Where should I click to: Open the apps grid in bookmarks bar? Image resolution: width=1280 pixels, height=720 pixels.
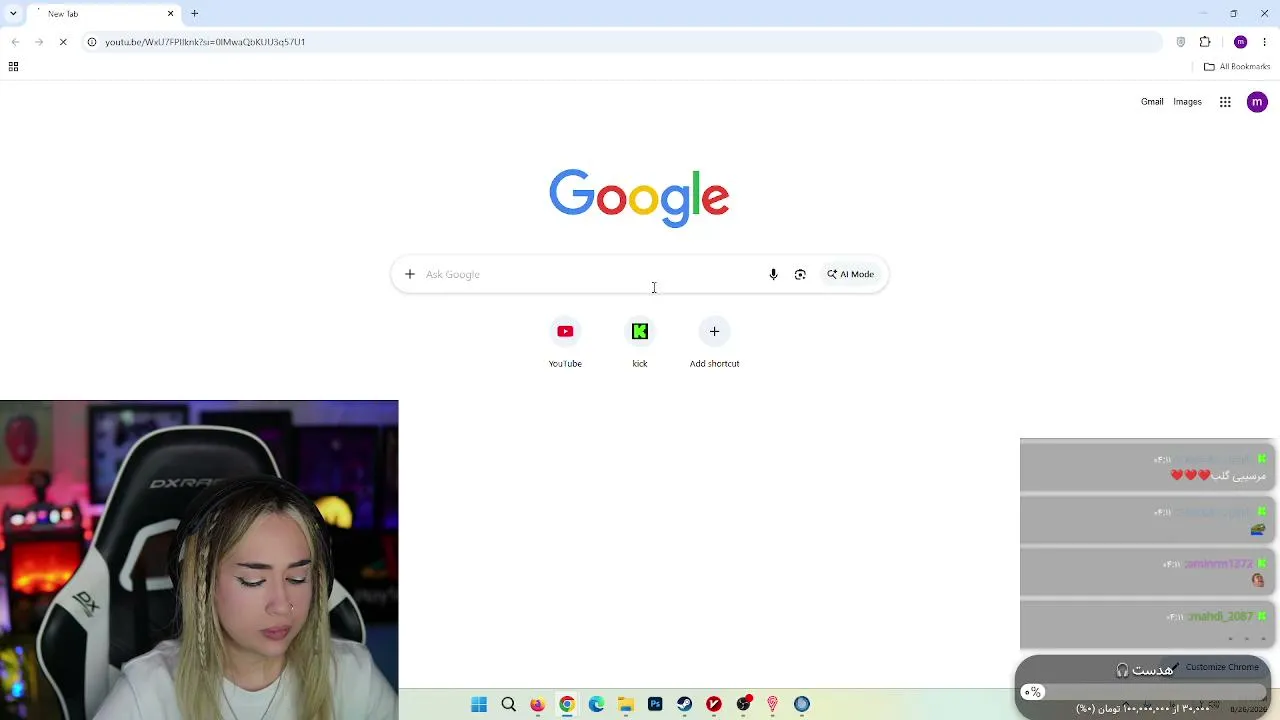click(x=13, y=67)
